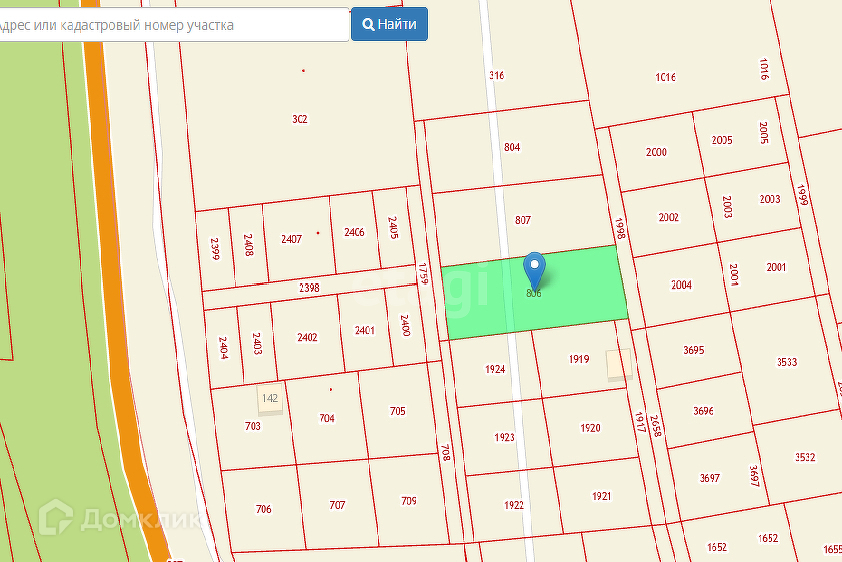This screenshot has width=842, height=562.
Task: Select parcel 3695 on the map
Action: [x=693, y=351]
